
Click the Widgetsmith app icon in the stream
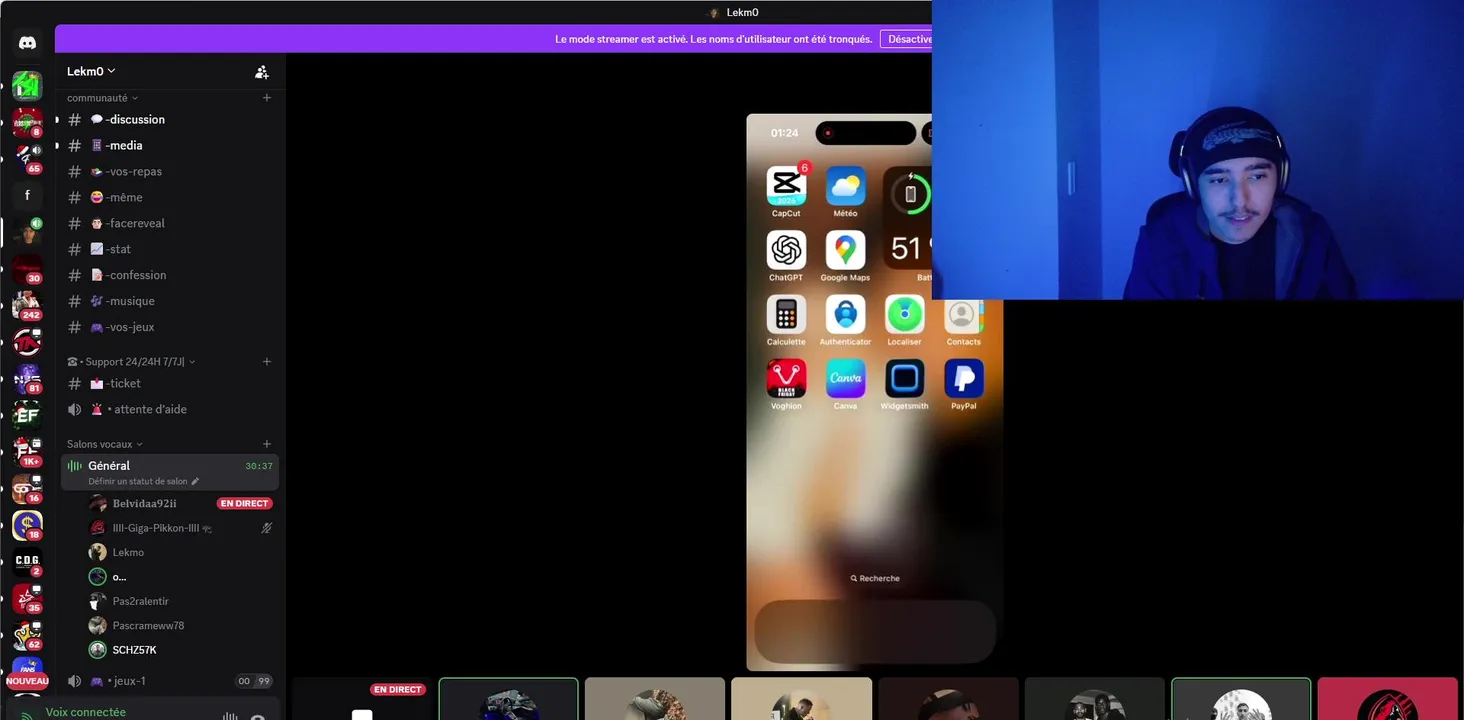tap(904, 379)
